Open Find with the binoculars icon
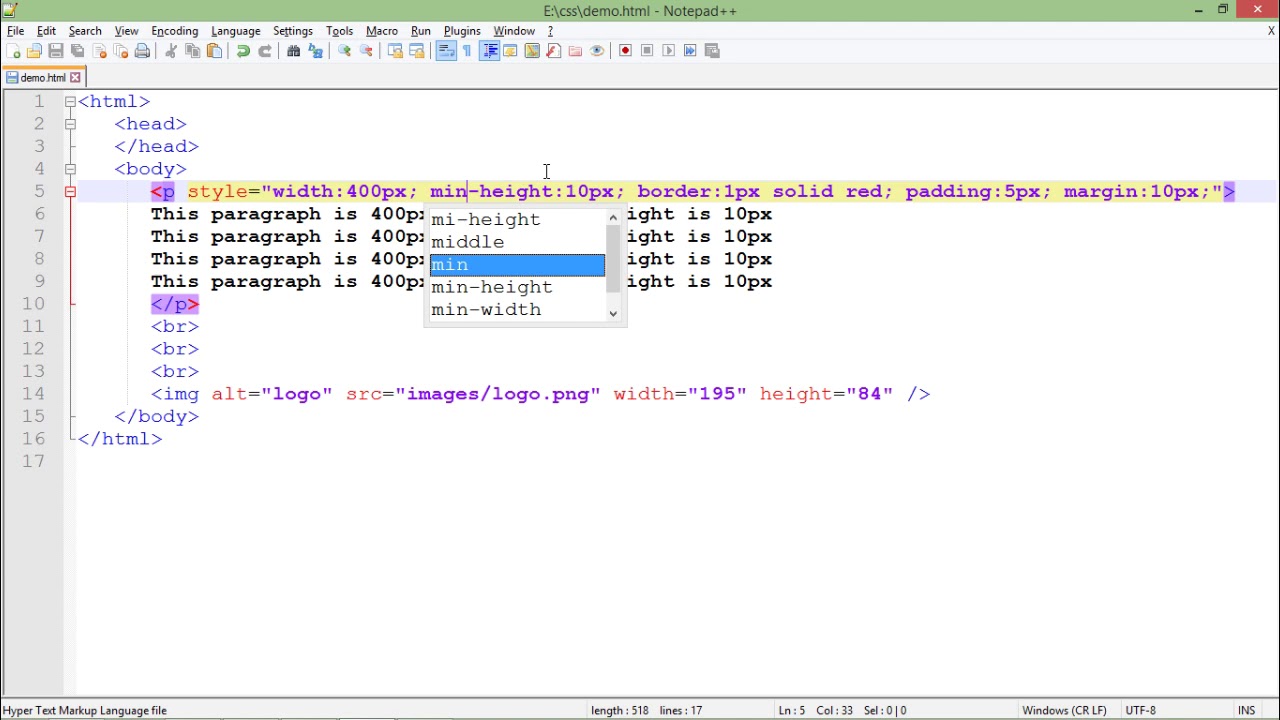This screenshot has width=1280, height=720. pyautogui.click(x=294, y=51)
